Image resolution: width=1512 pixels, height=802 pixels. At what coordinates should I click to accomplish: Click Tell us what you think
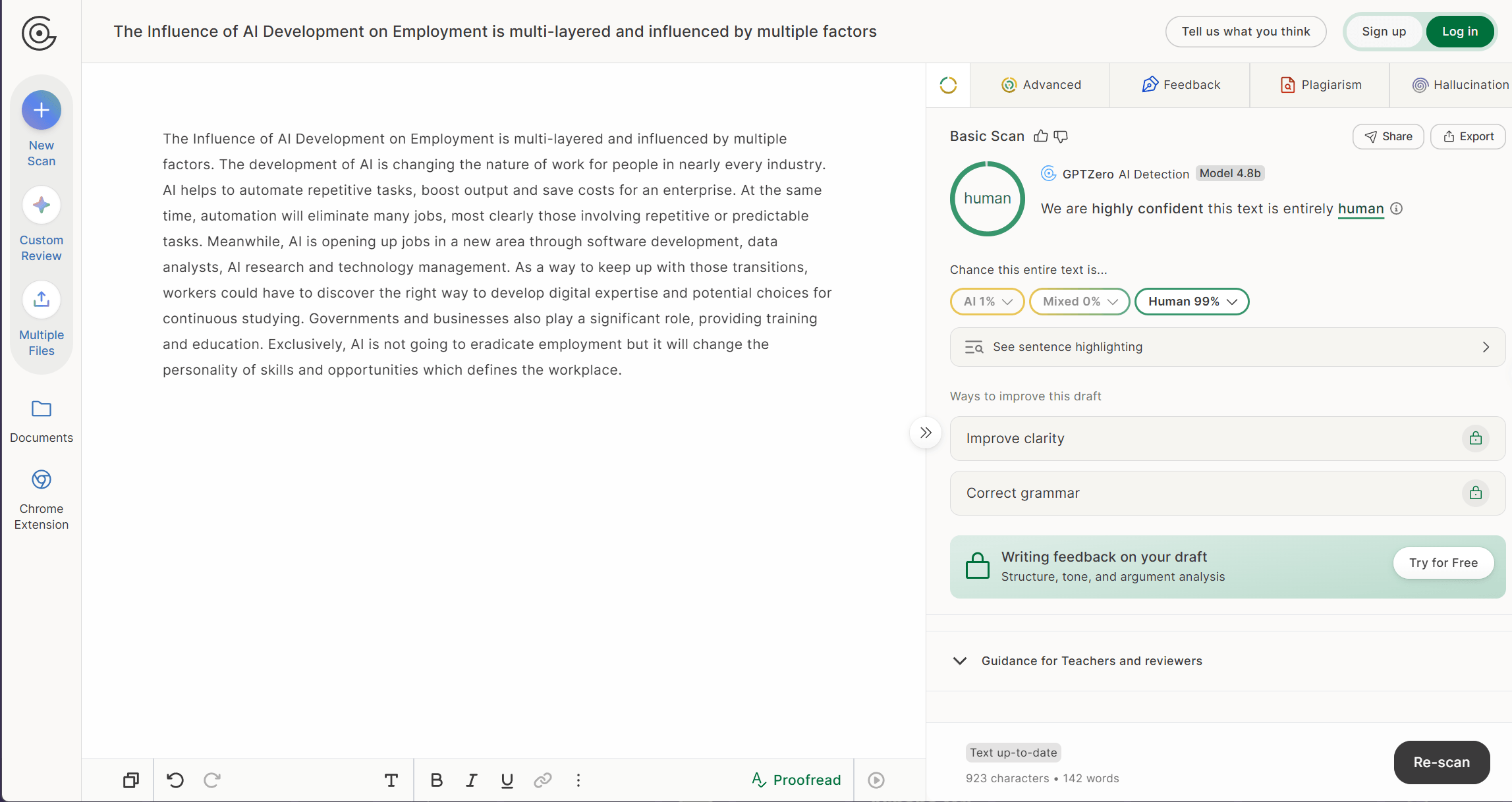[1246, 32]
